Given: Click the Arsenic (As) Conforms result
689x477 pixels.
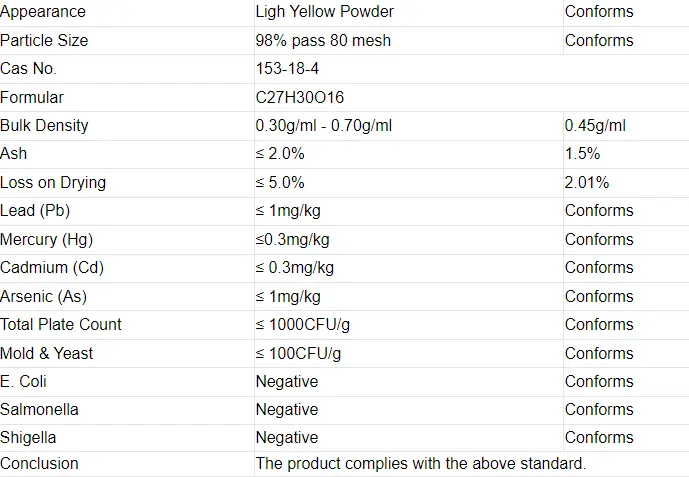Looking at the screenshot, I should 599,296.
